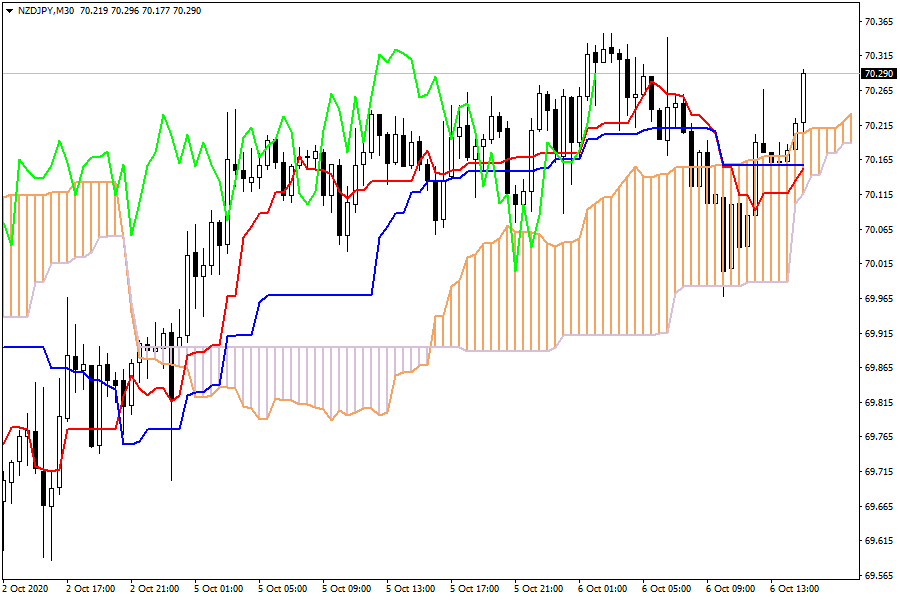This screenshot has width=900, height=600.
Task: Select the '5 Oct 21:00' time label
Action: [x=539, y=589]
